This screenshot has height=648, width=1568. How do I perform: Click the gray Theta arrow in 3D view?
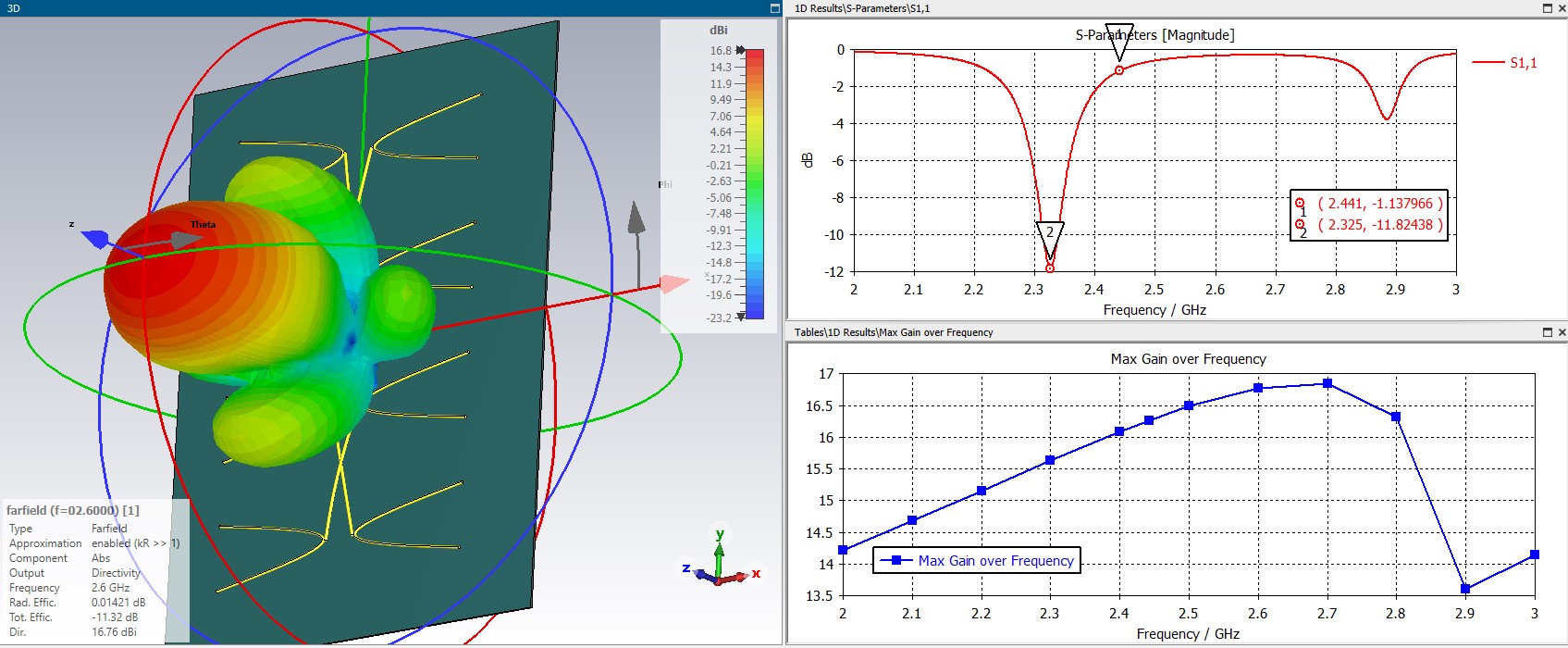pos(187,240)
